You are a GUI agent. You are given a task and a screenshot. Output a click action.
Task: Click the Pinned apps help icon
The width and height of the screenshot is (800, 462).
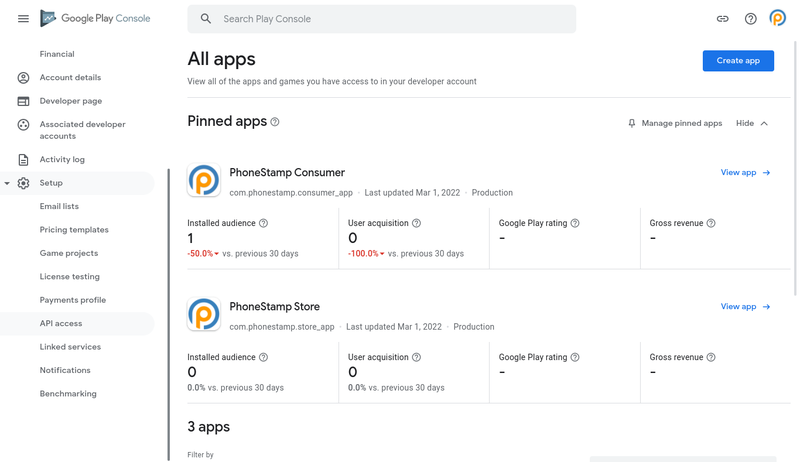[x=275, y=122]
